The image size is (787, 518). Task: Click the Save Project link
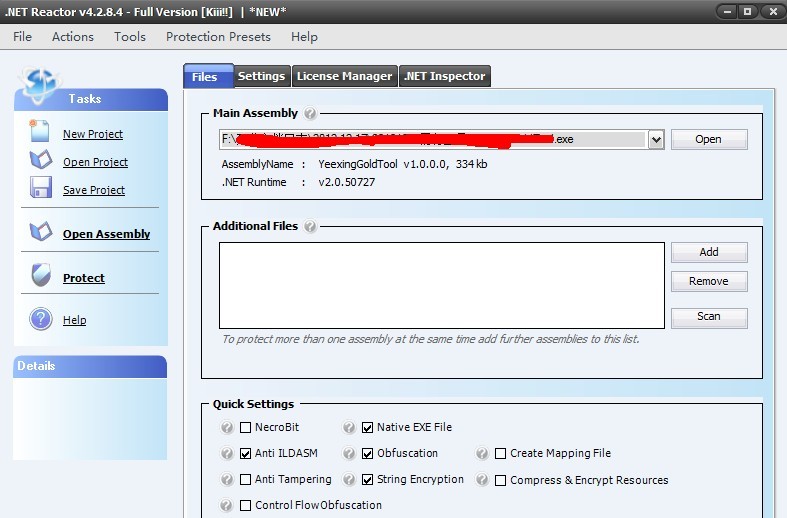[x=94, y=191]
